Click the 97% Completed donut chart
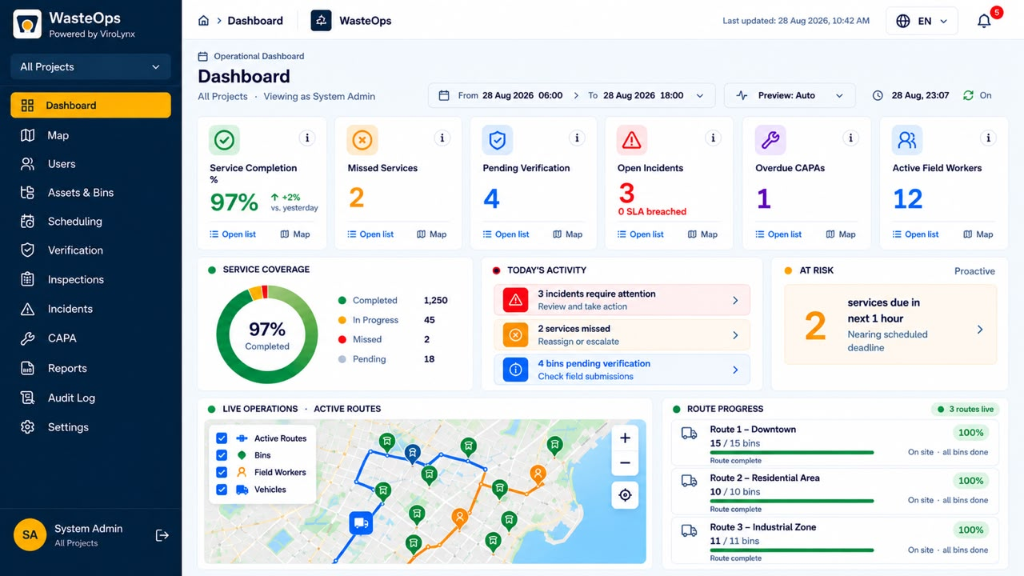The width and height of the screenshot is (1024, 576). [266, 334]
